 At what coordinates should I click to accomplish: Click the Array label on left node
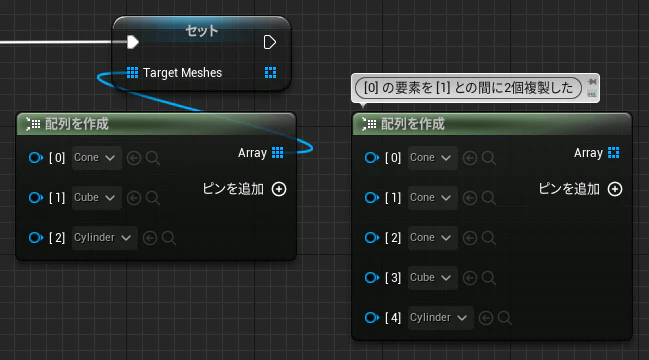click(x=252, y=153)
